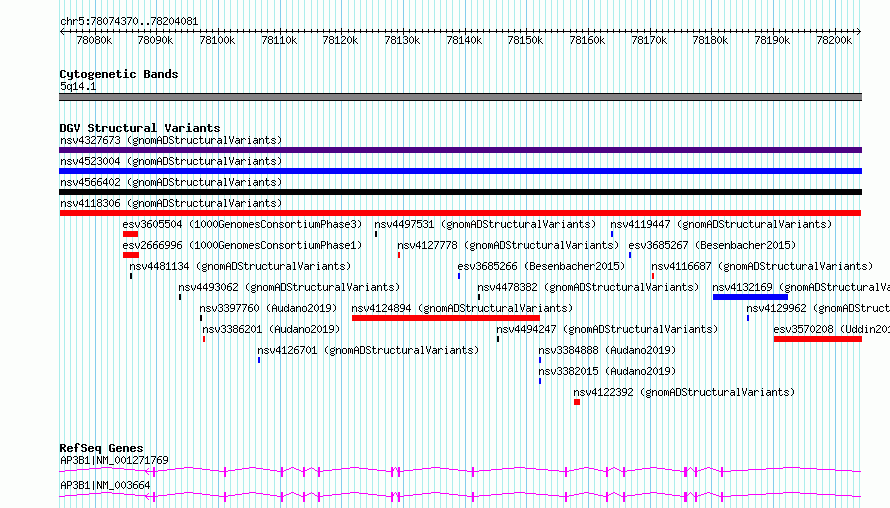This screenshot has height=508, width=890.
Task: Click the 78190k ruler tick label
Action: pos(772,40)
